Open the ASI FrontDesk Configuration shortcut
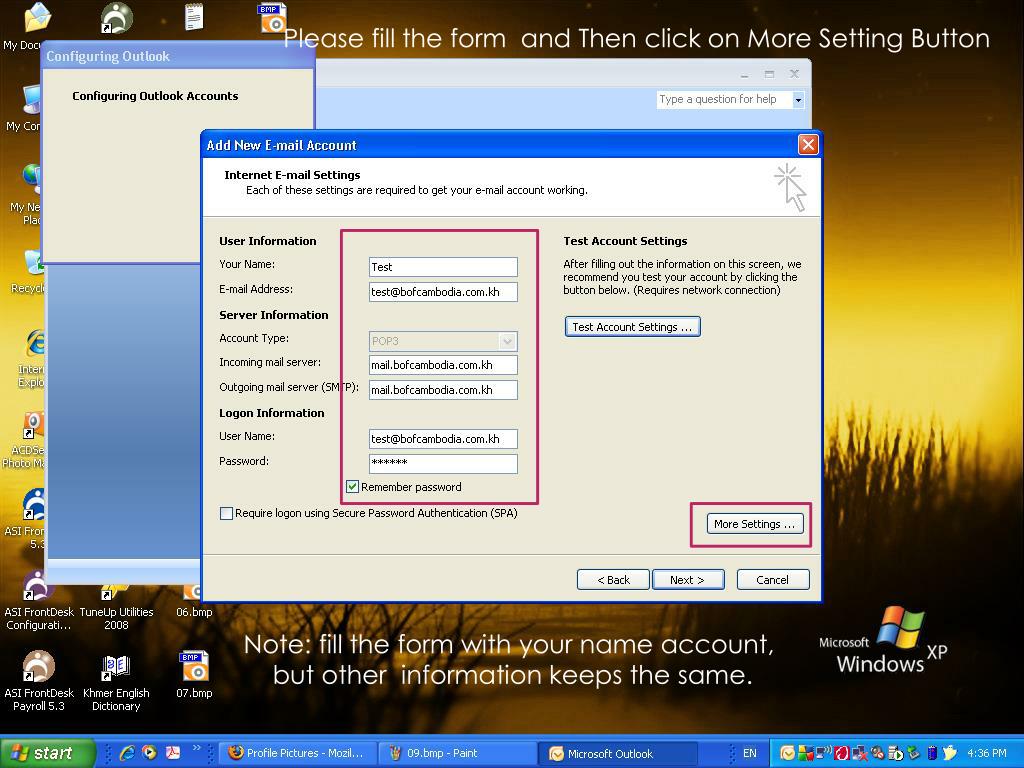The image size is (1024, 768). click(39, 601)
